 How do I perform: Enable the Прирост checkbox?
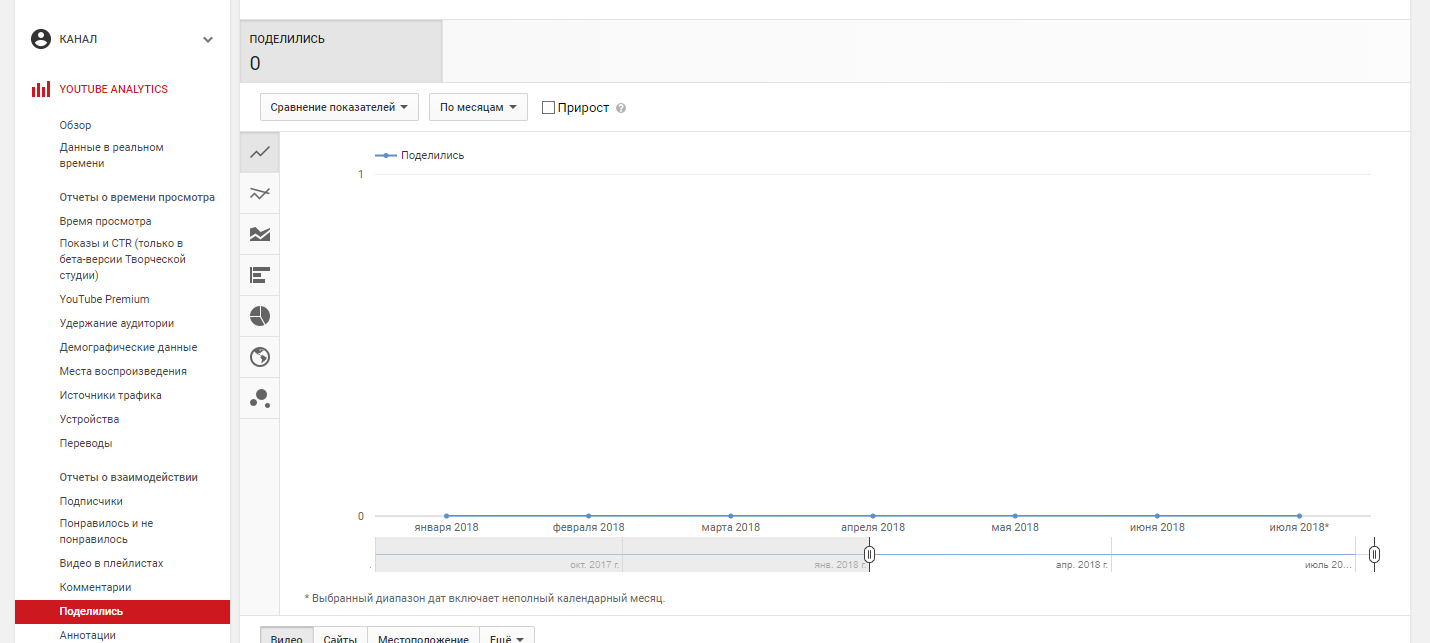pyautogui.click(x=548, y=107)
